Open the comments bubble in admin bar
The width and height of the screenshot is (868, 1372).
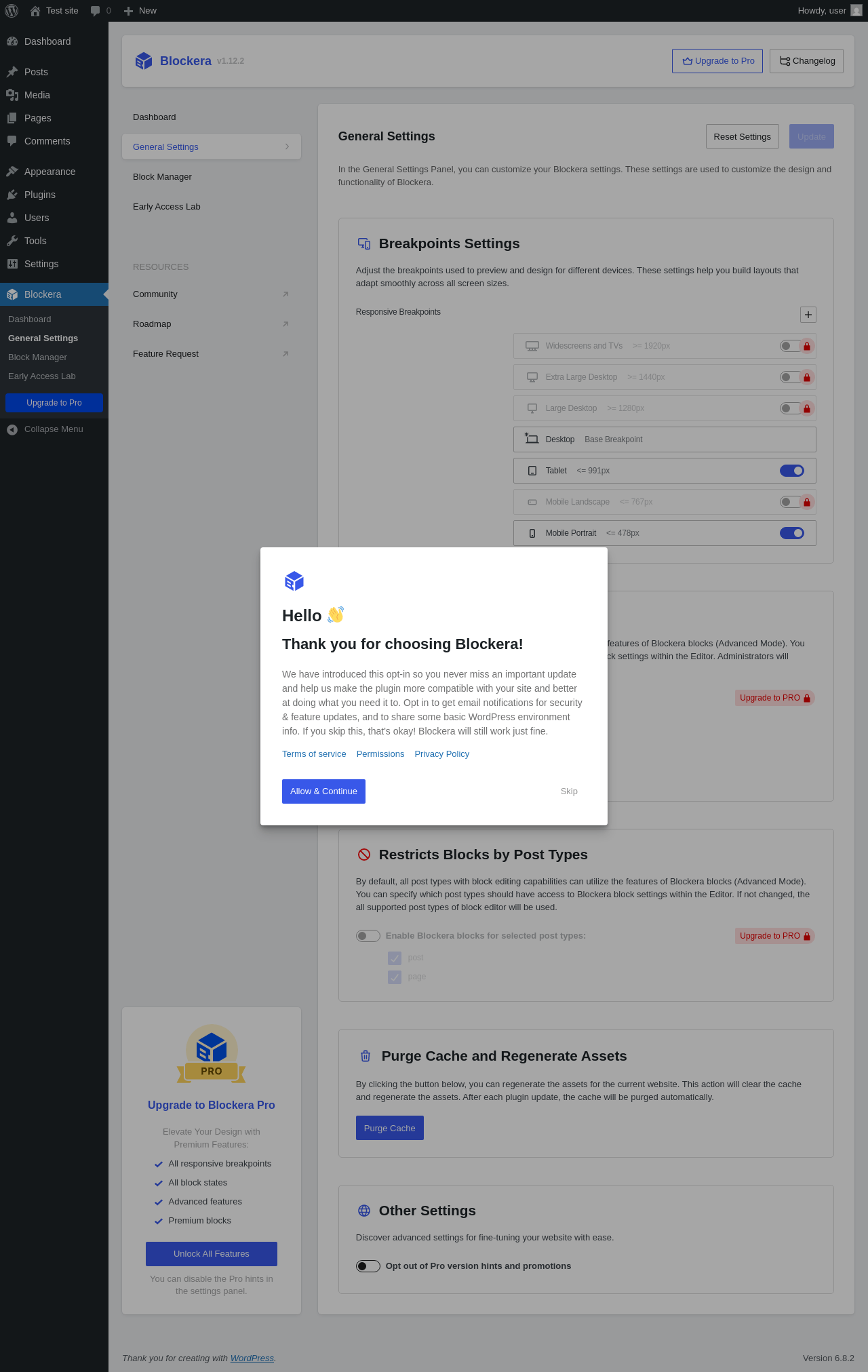(x=100, y=11)
